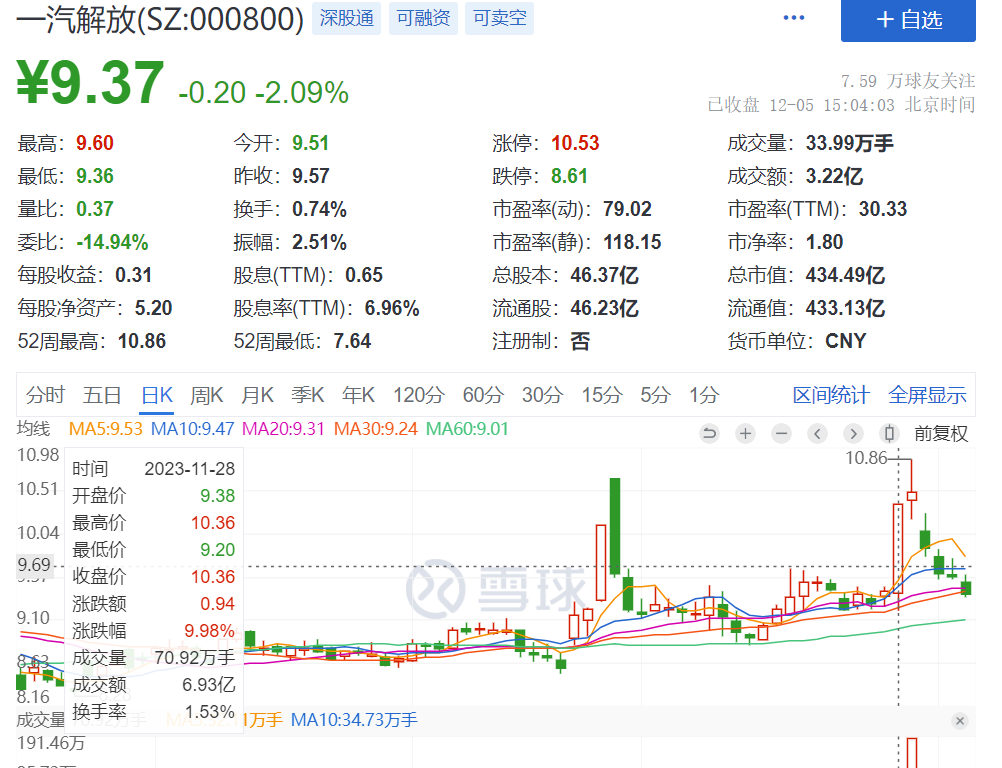Click the MA5:9.53 moving average label
The image size is (1002, 768).
coord(105,429)
